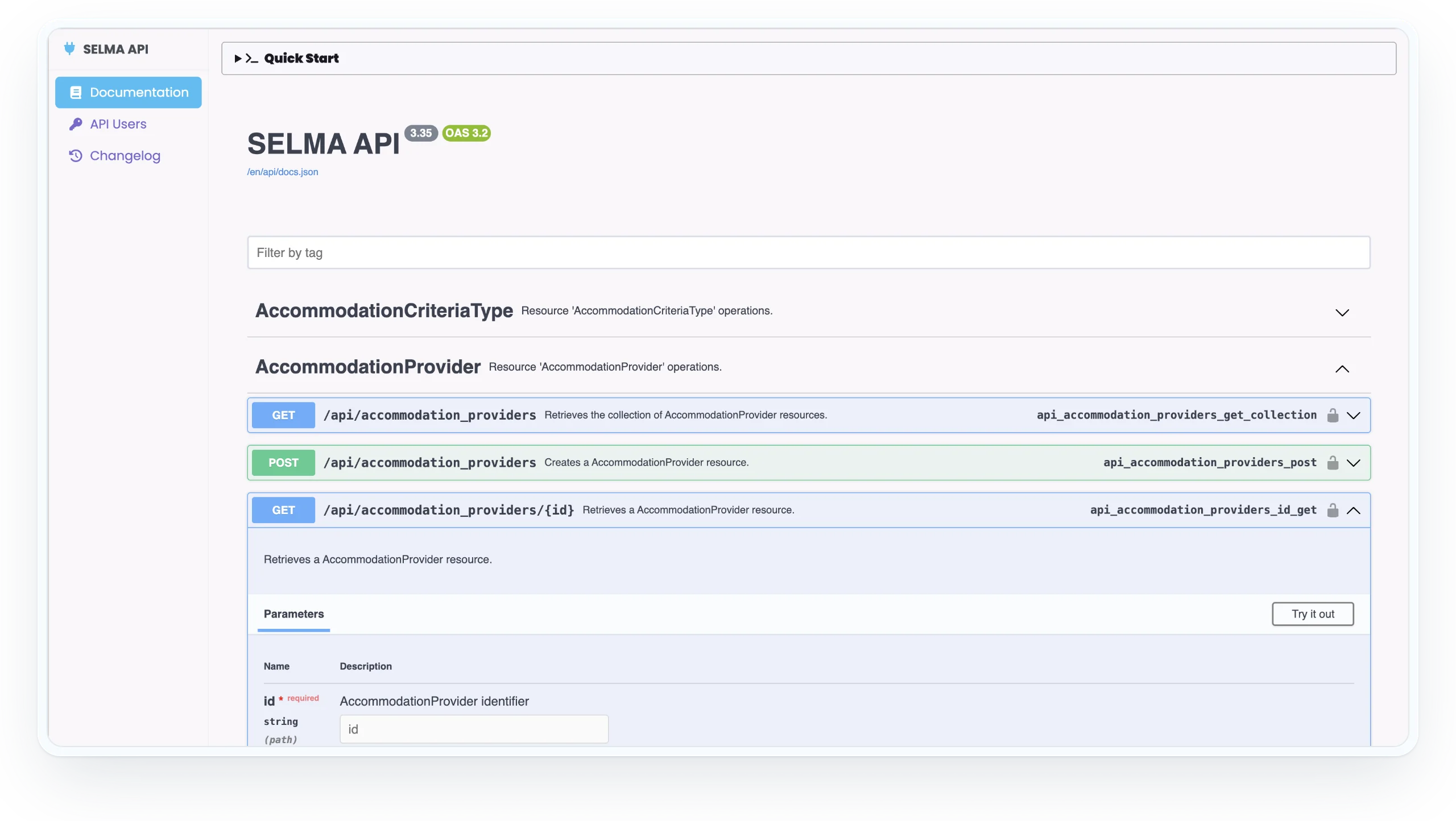Screen dimensions: 1456x821
Task: Click lock icon on api_accommodation_providers_id_get row
Action: [1333, 511]
